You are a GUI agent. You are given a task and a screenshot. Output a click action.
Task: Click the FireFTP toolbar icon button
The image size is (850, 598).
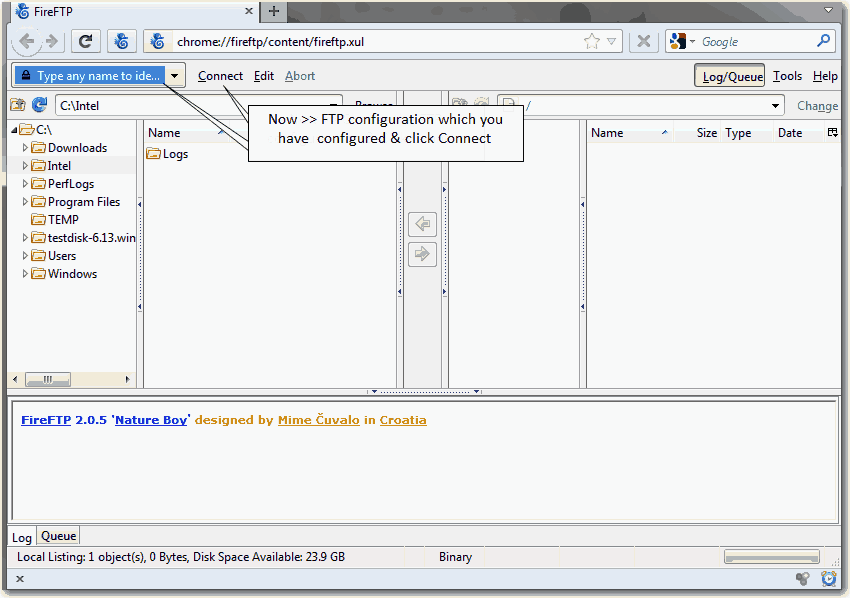tap(121, 41)
